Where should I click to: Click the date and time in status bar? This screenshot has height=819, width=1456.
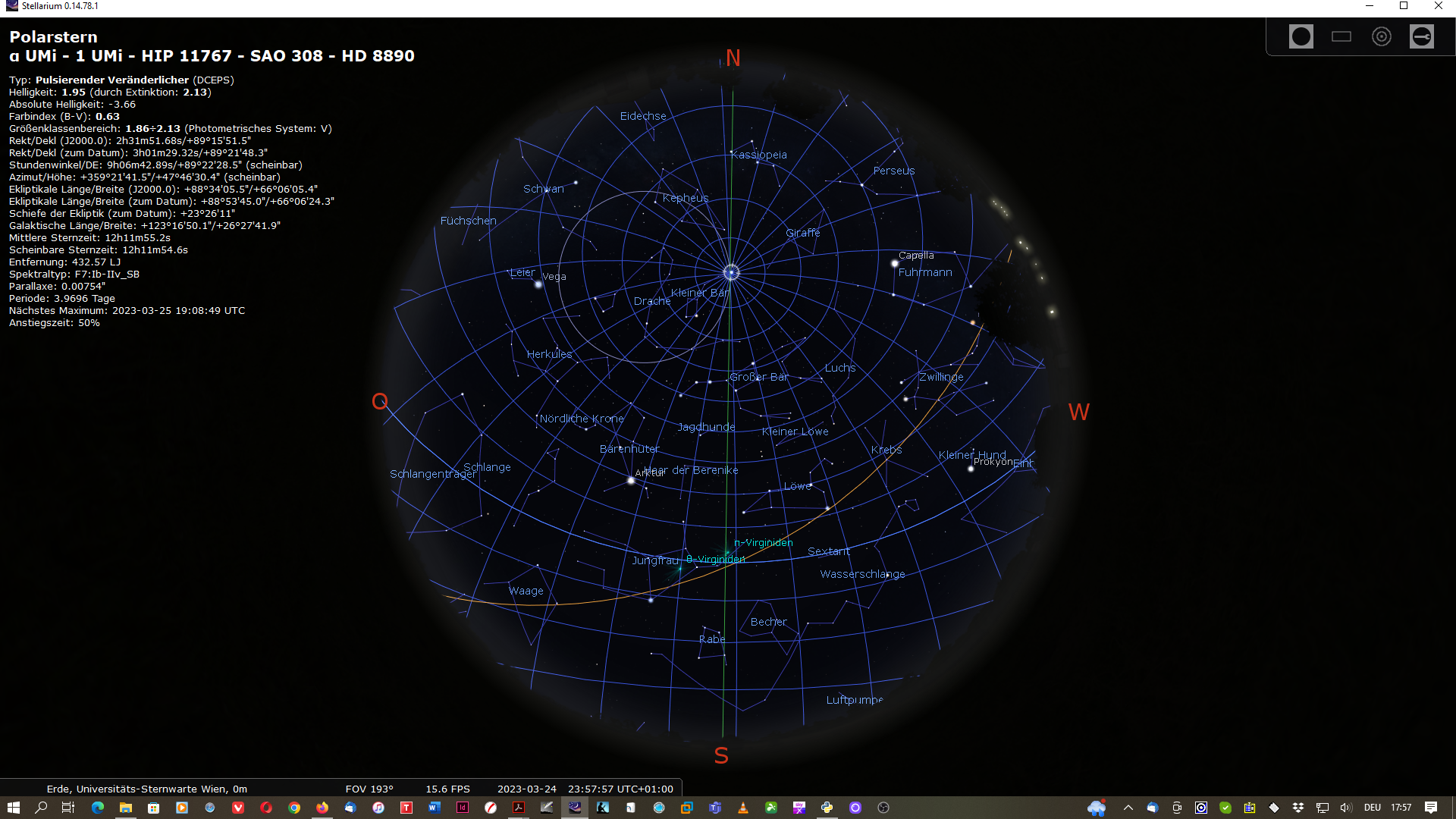(585, 789)
